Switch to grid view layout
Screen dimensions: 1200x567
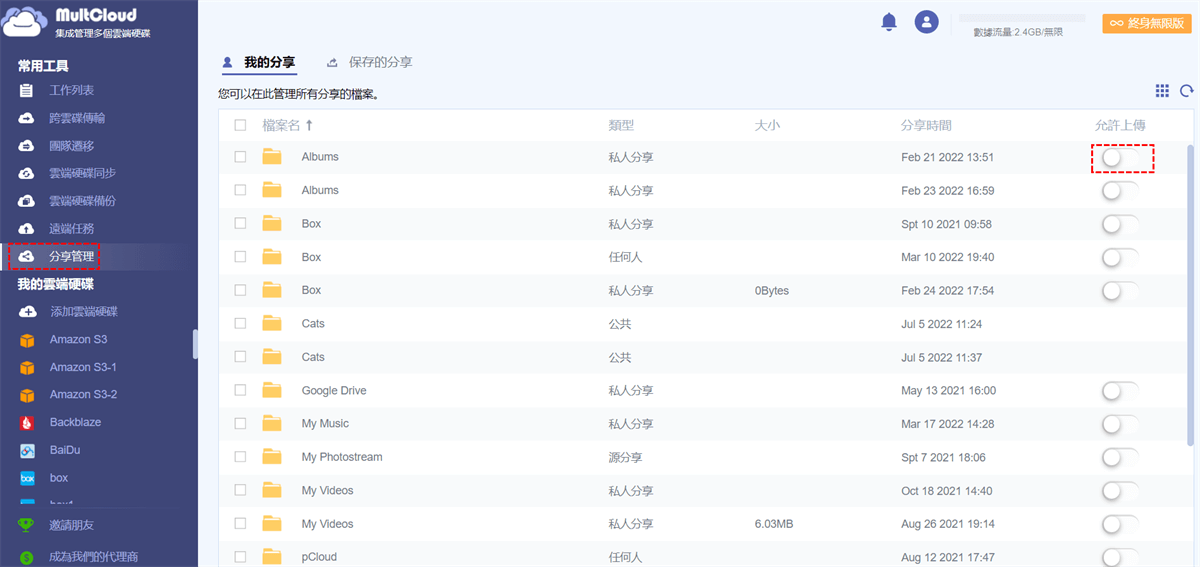click(x=1162, y=91)
